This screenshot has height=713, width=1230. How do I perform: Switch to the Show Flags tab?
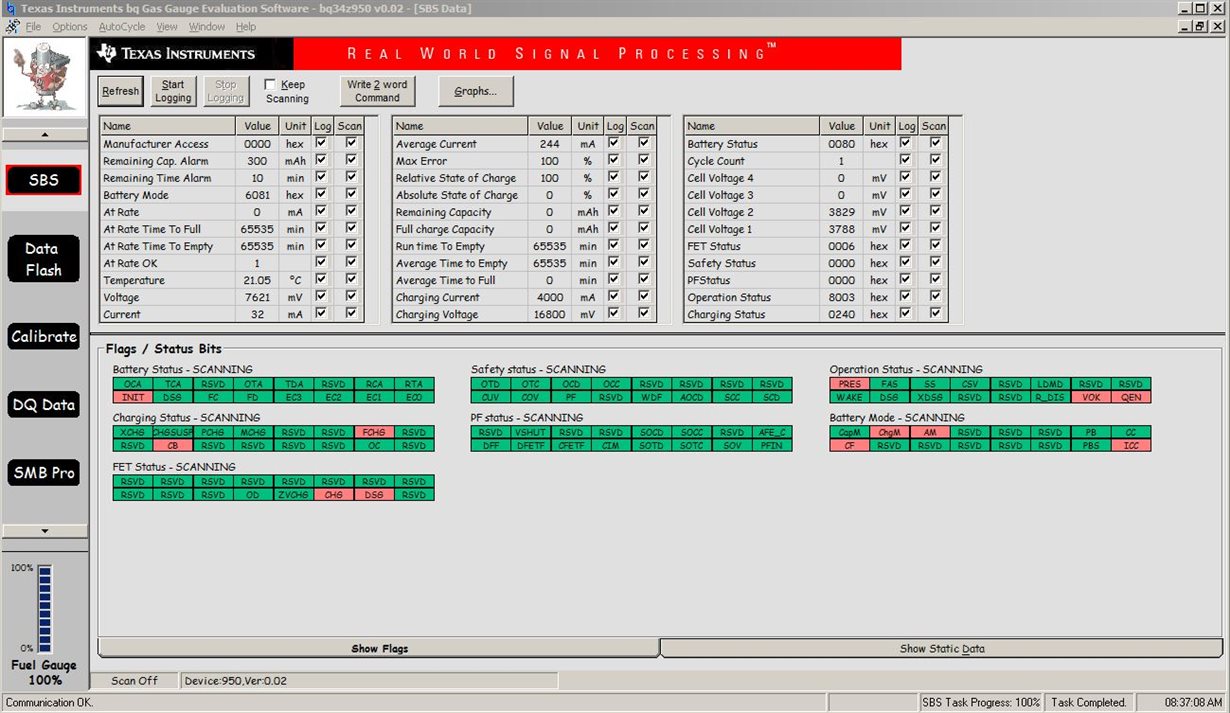coord(379,648)
